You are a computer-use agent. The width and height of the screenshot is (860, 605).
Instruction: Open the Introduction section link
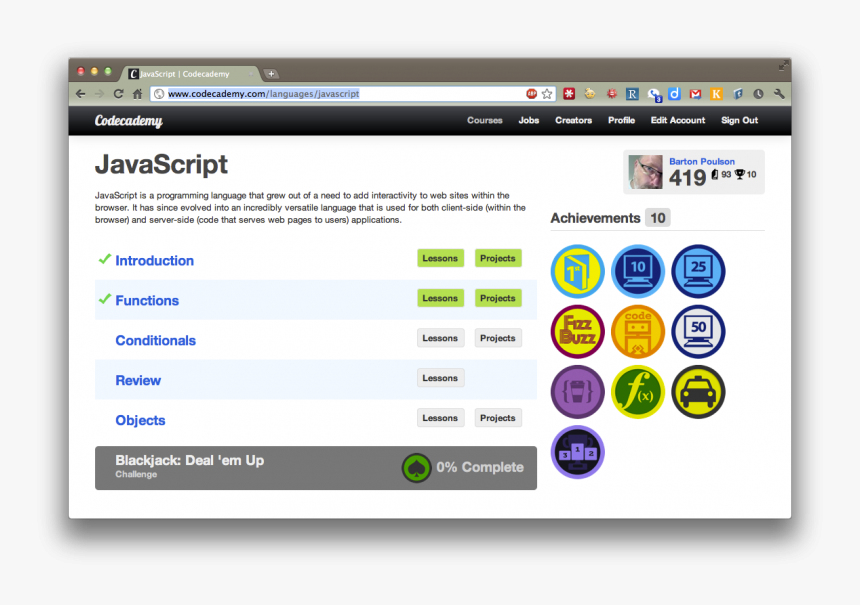154,261
